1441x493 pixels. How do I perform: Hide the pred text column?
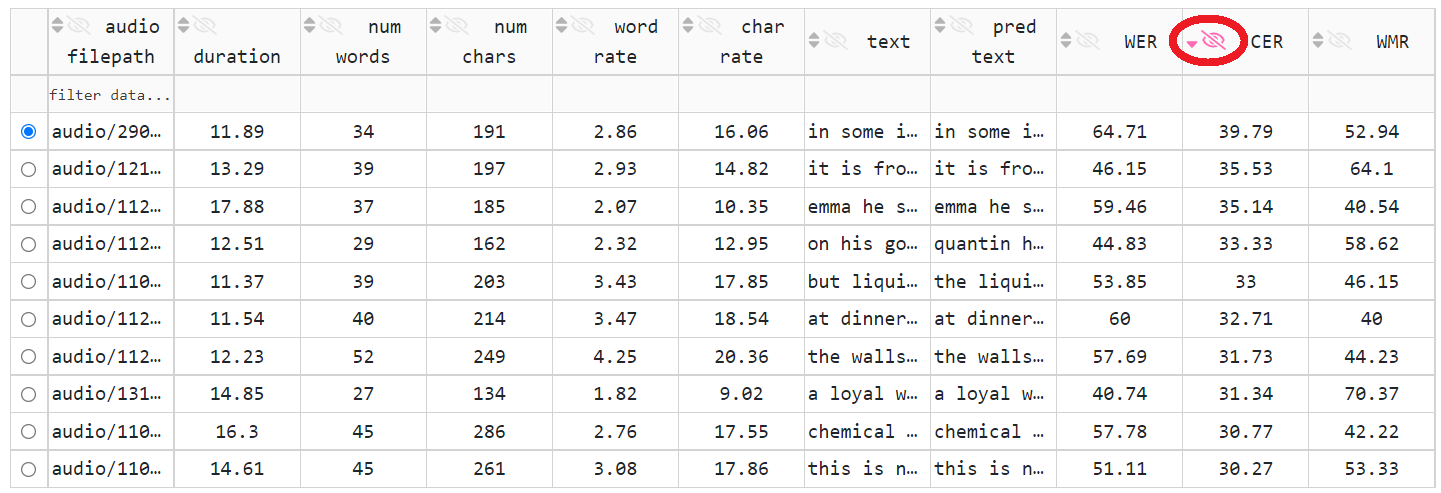click(962, 26)
